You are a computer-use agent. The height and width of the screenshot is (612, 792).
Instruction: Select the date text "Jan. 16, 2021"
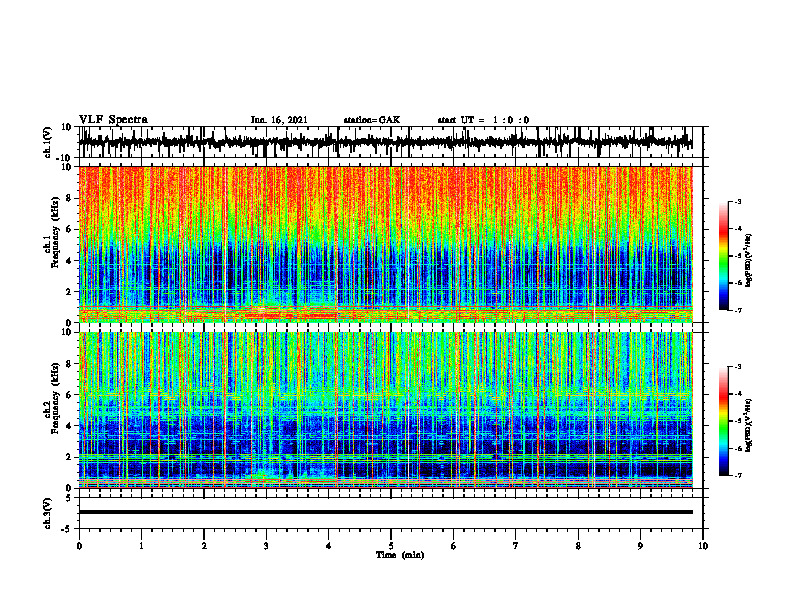[x=279, y=120]
